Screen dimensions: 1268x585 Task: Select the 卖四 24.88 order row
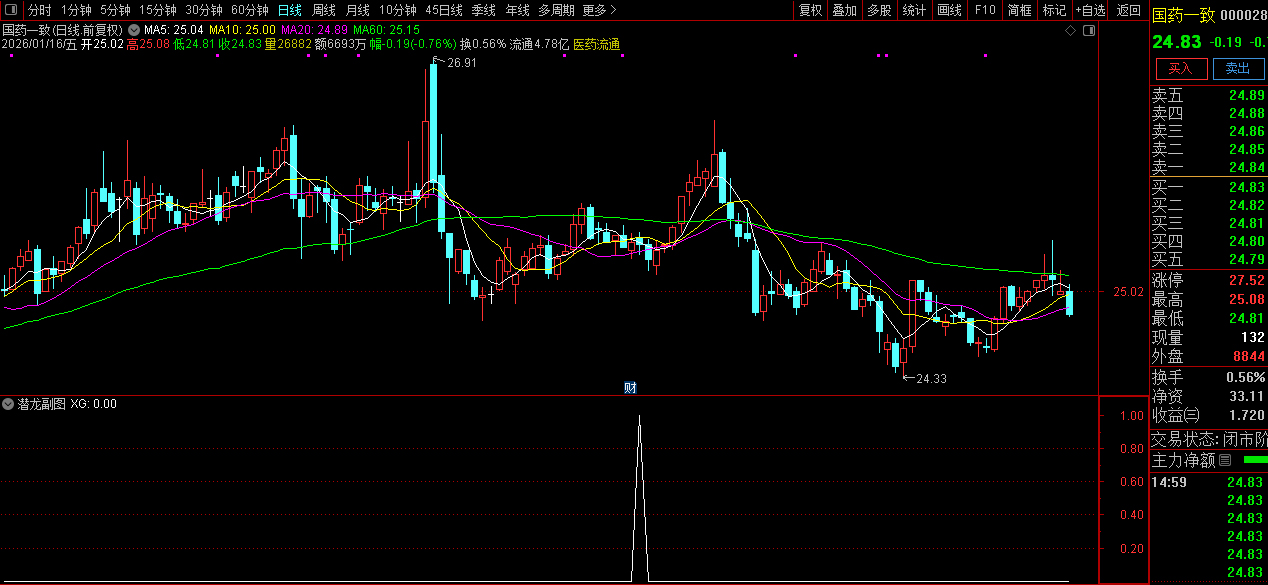coord(1208,114)
